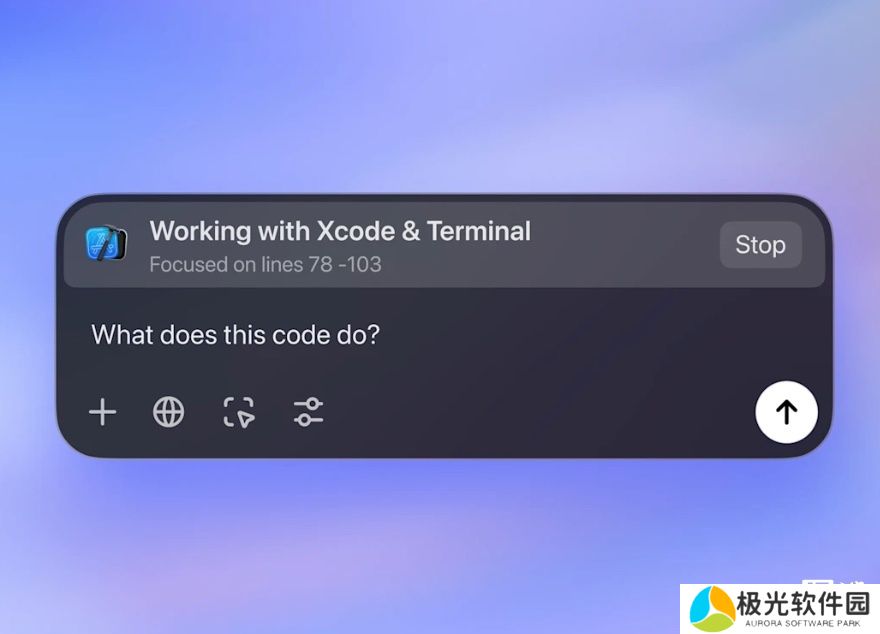The height and width of the screenshot is (634, 880).
Task: Click the 极光软件园 watermark text
Action: (x=804, y=604)
